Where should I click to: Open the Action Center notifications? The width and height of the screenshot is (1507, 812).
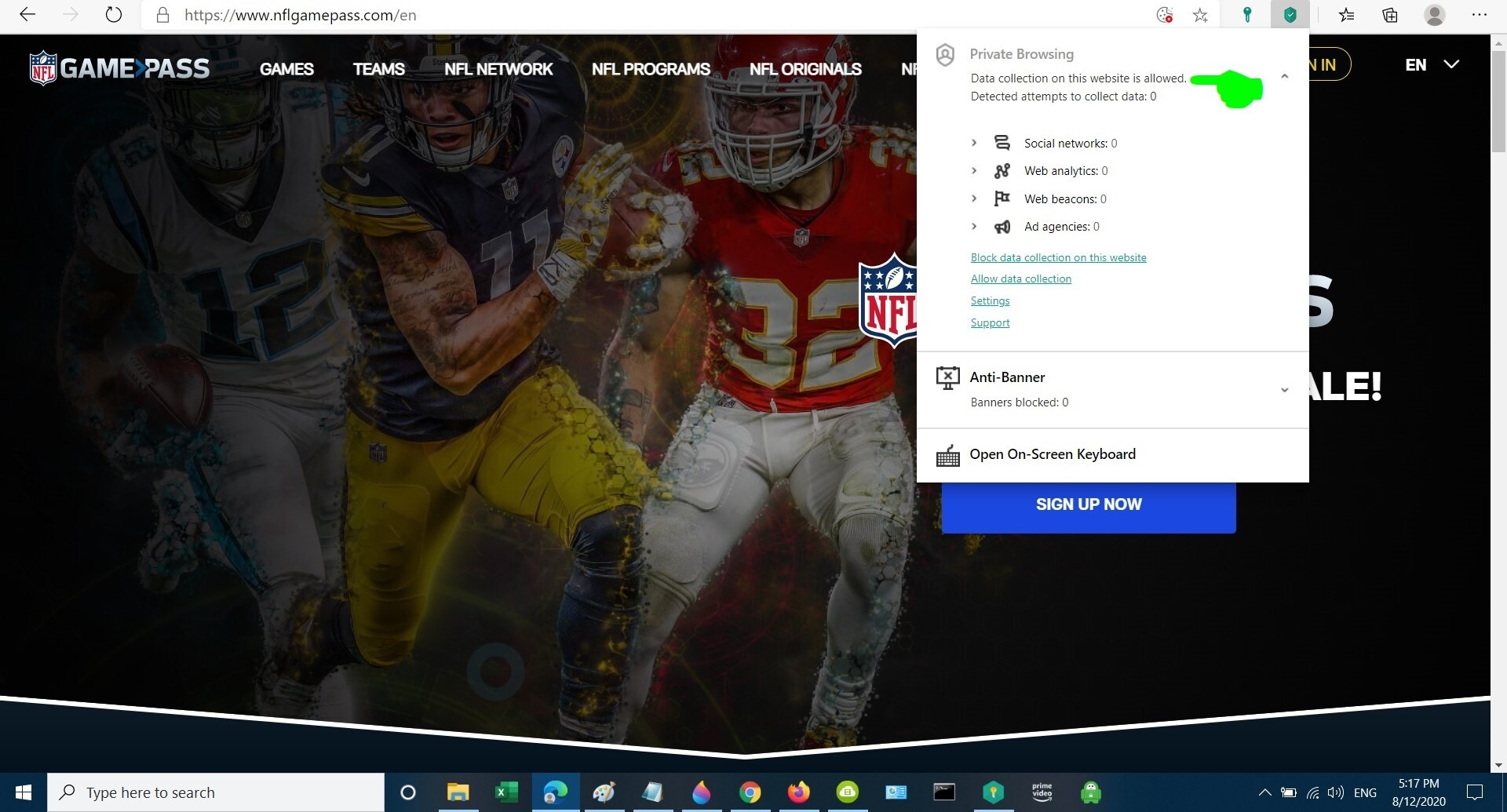point(1475,792)
